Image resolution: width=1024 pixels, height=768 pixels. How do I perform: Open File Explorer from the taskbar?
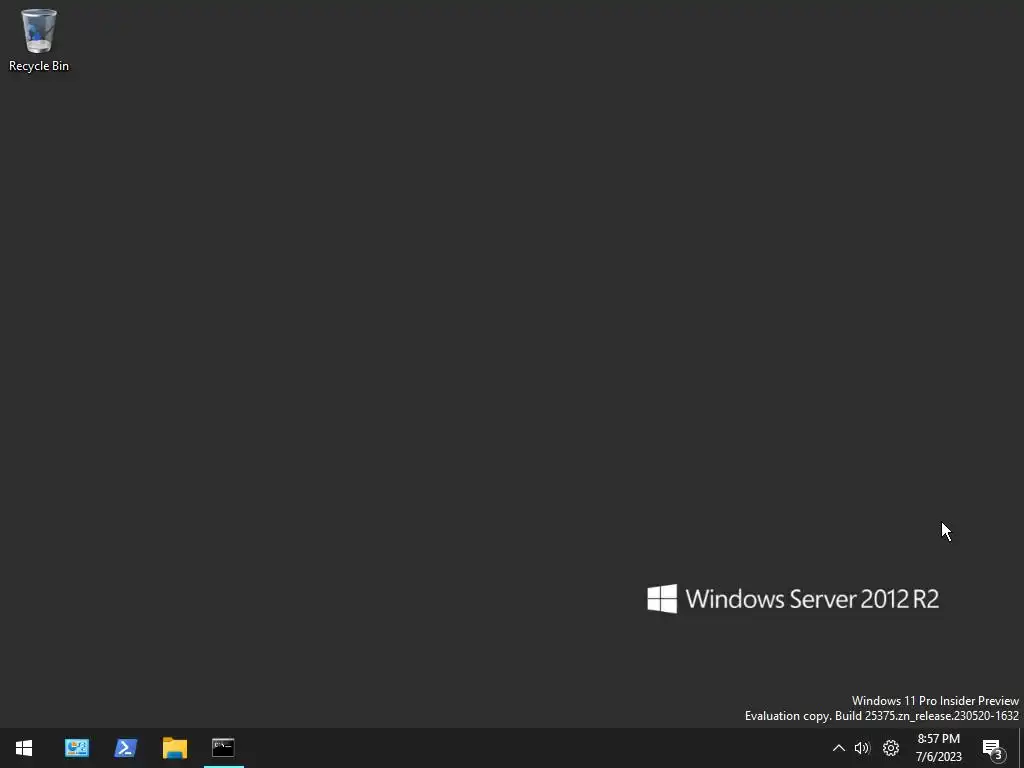(174, 748)
